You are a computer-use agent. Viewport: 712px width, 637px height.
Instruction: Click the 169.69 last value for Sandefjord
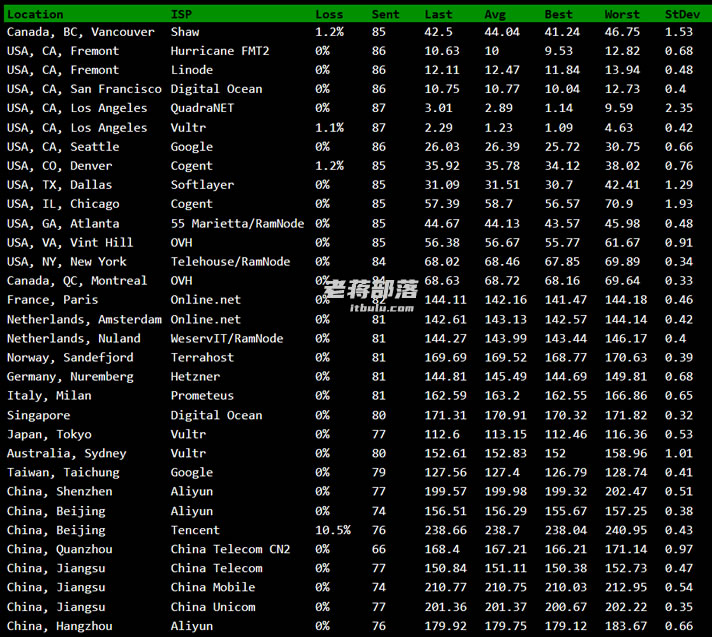(x=445, y=358)
